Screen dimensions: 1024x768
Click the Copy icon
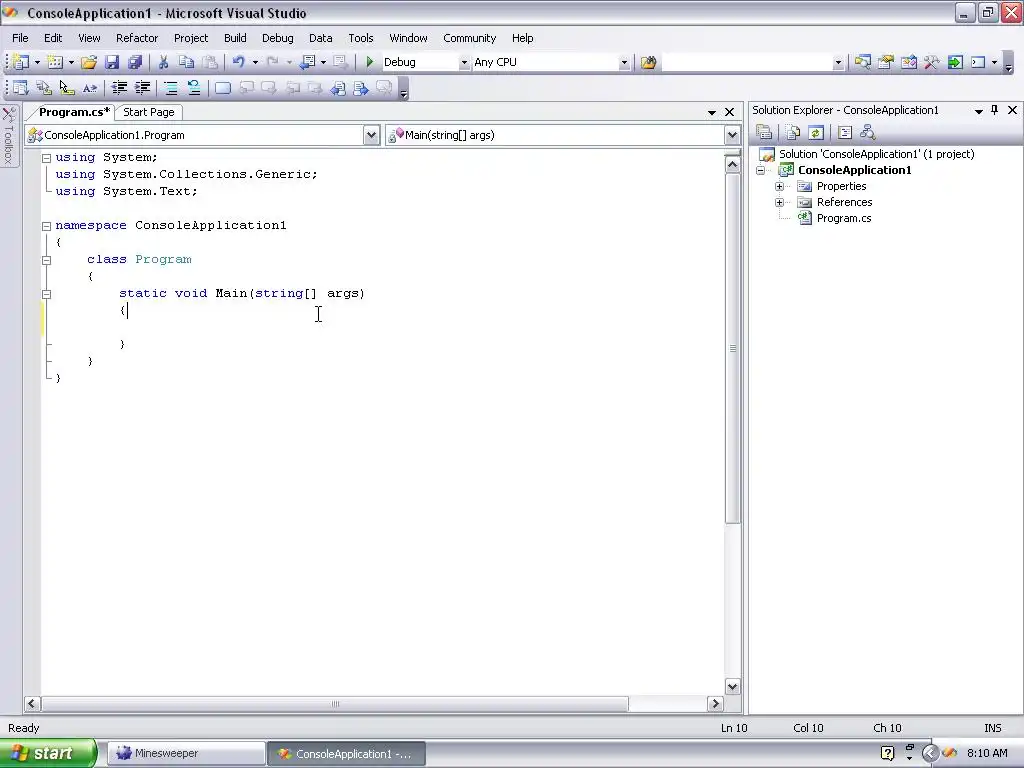[187, 62]
